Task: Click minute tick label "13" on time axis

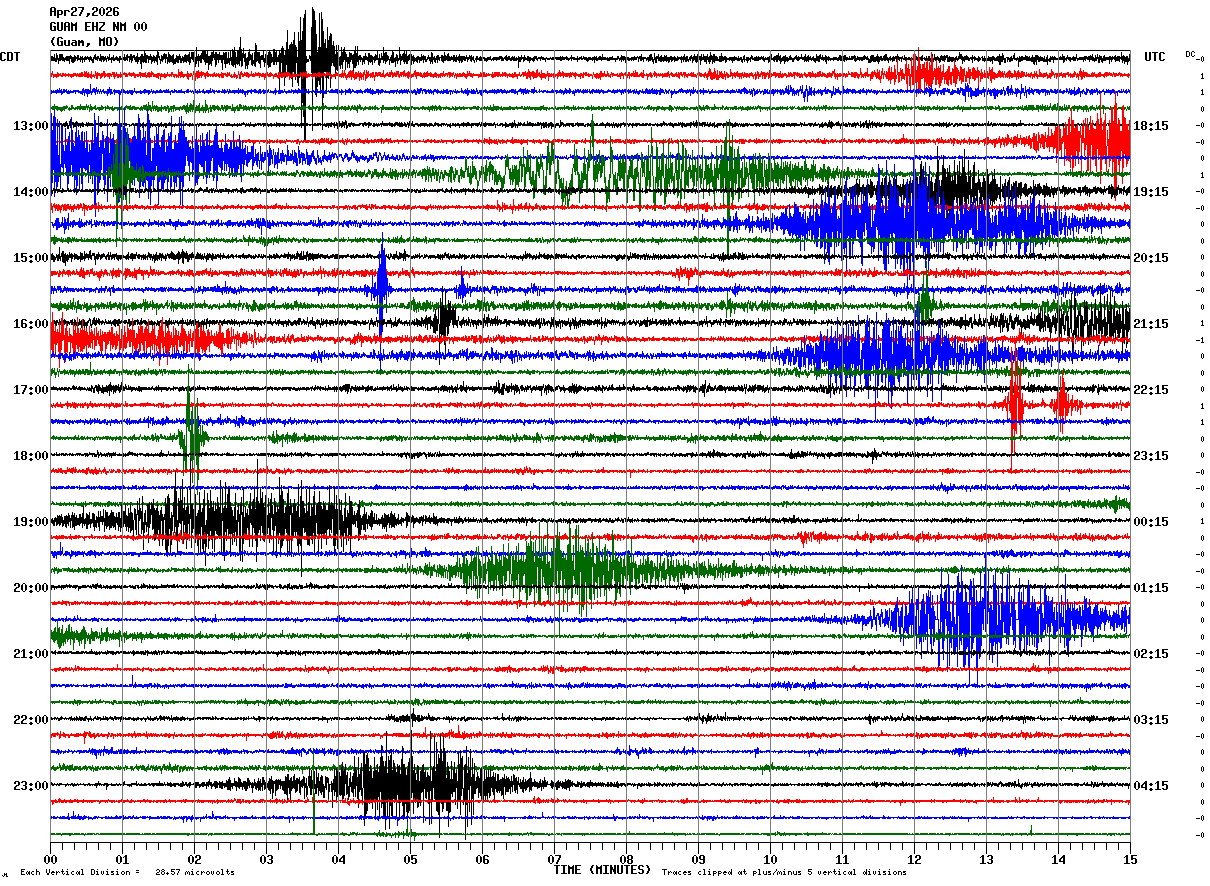Action: (x=986, y=859)
